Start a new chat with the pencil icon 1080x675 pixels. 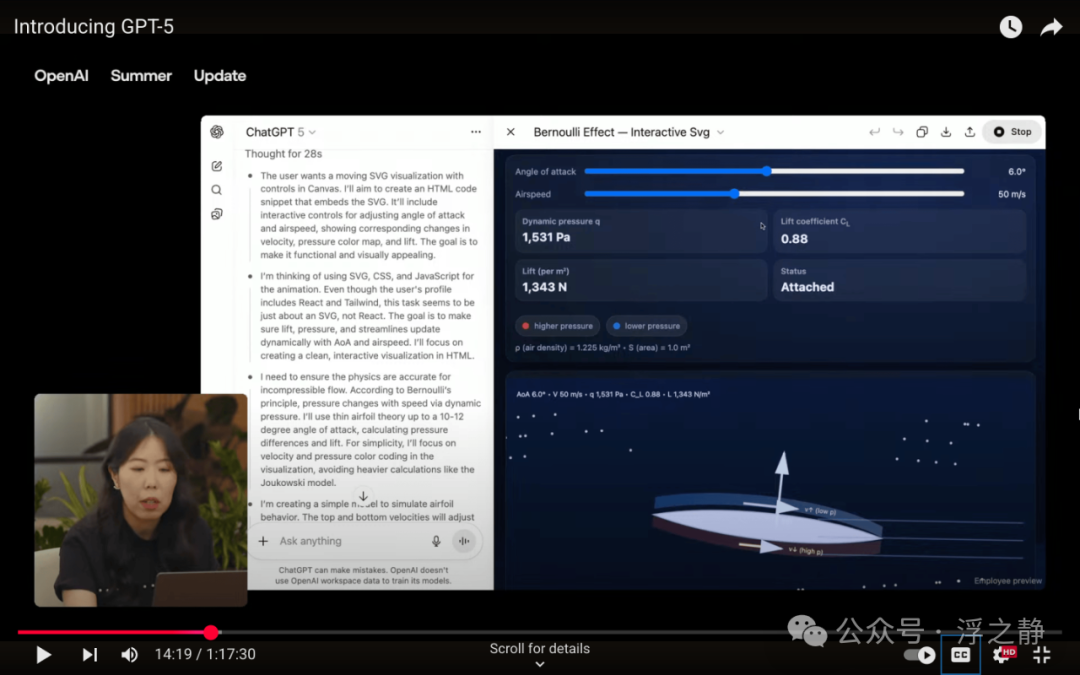point(217,166)
